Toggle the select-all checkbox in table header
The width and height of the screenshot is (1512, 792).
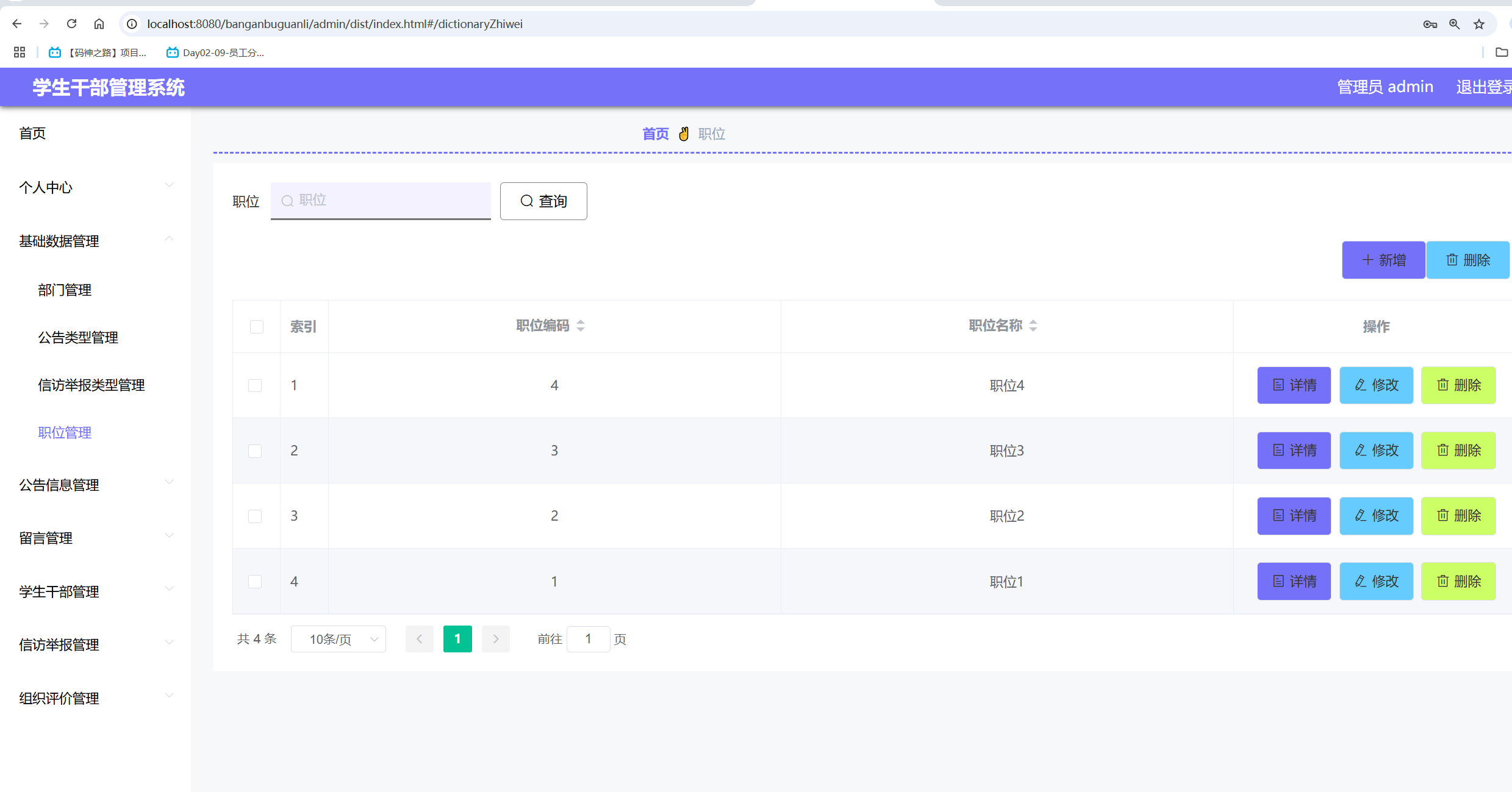[x=257, y=327]
